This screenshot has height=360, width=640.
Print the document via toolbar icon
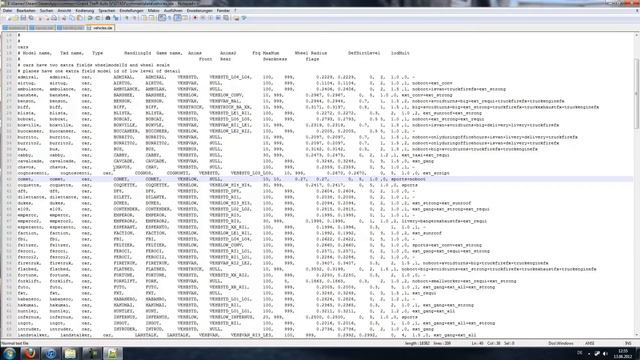pyautogui.click(x=54, y=18)
